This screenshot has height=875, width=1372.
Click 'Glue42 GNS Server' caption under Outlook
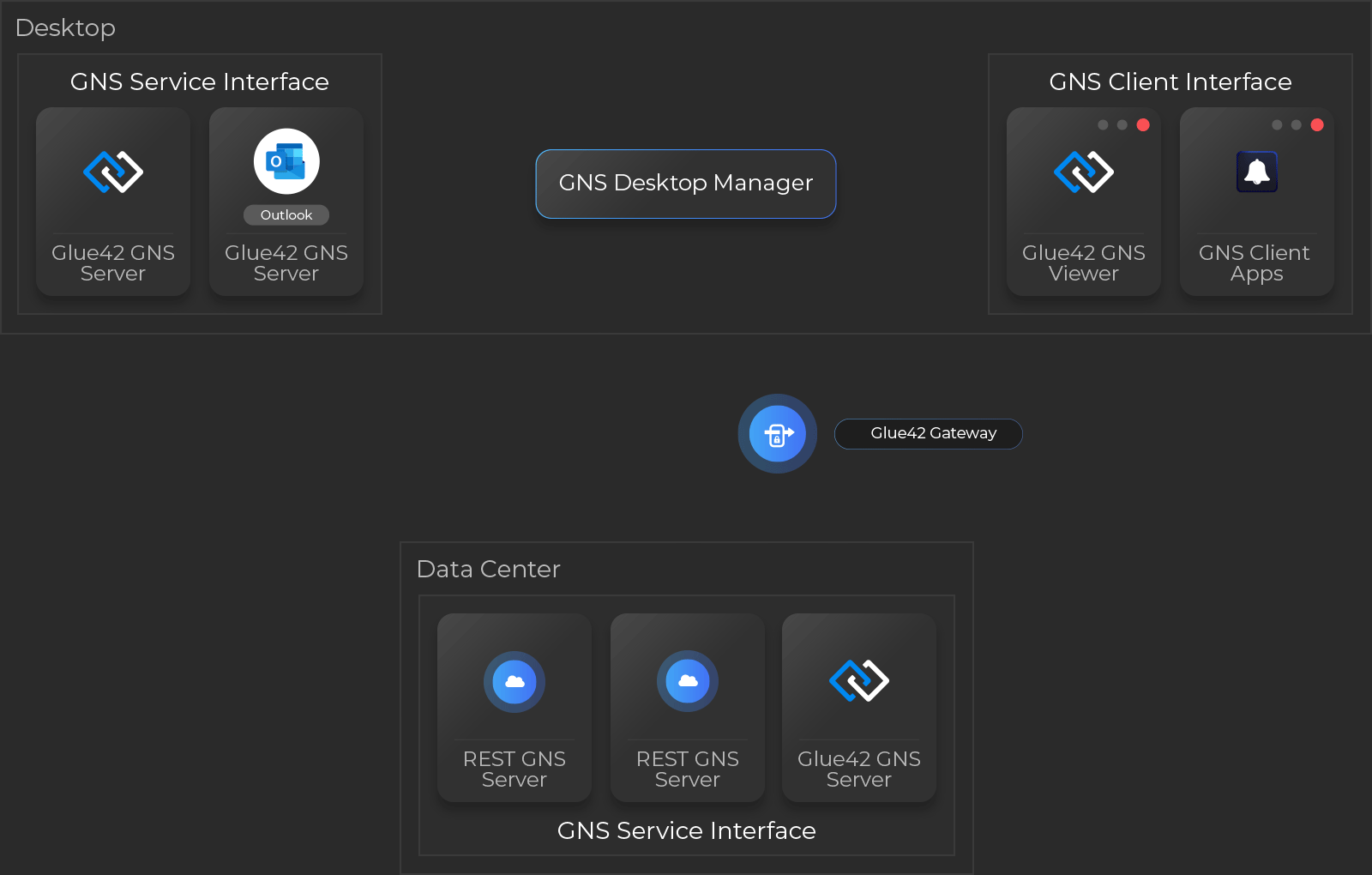(286, 263)
